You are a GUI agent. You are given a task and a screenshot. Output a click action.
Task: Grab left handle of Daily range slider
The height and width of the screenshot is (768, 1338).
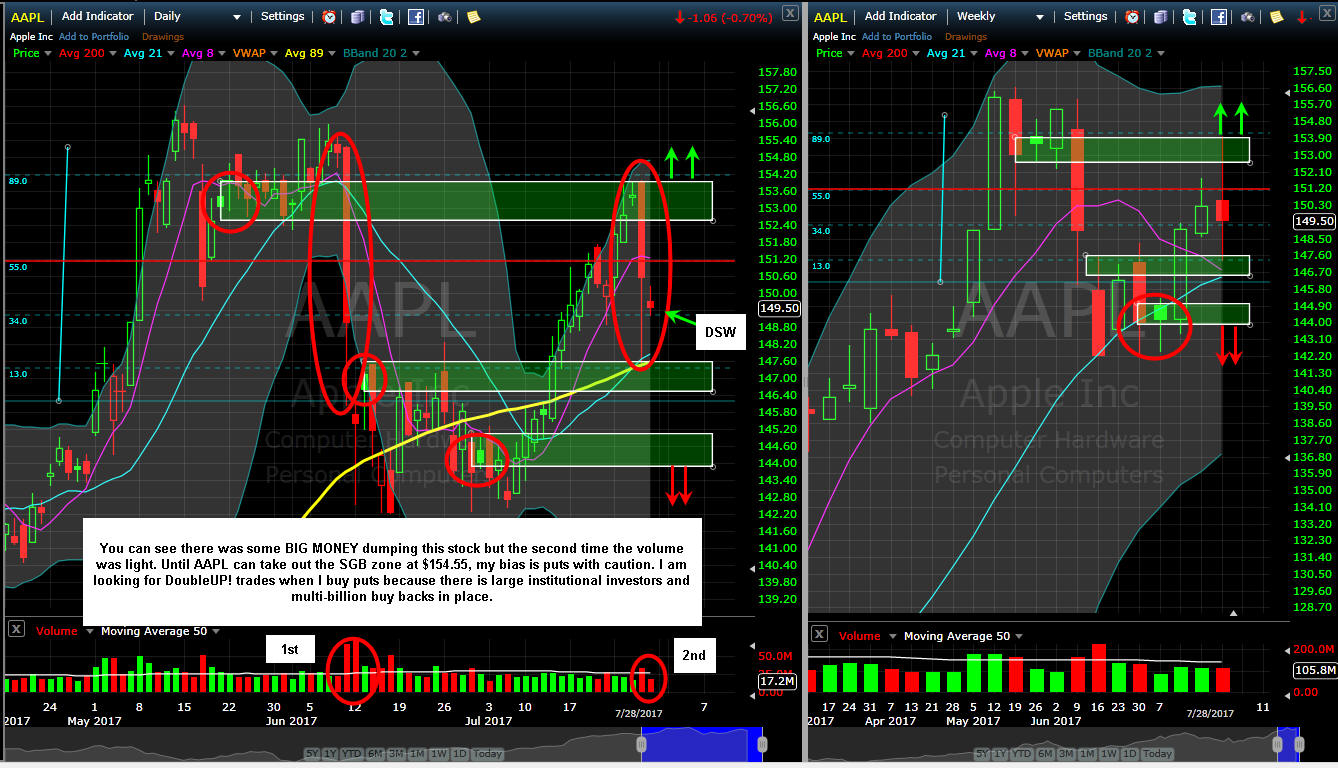642,744
